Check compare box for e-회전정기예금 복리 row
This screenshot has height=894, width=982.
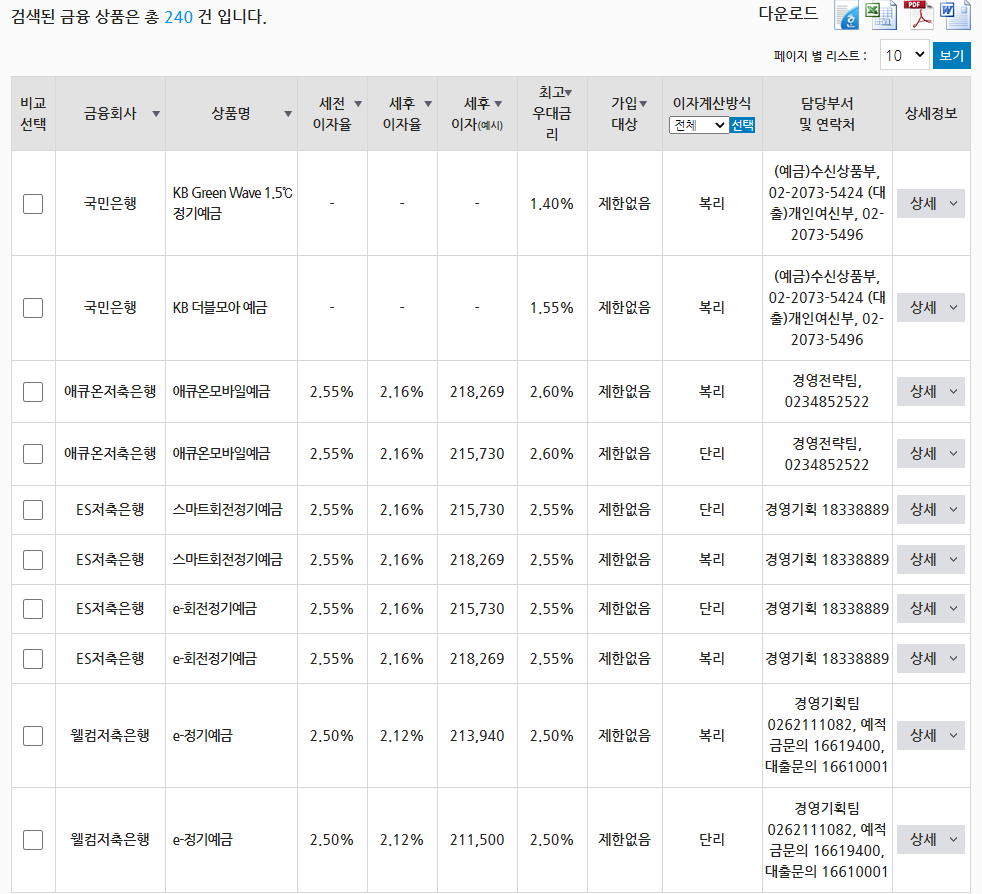[x=33, y=658]
